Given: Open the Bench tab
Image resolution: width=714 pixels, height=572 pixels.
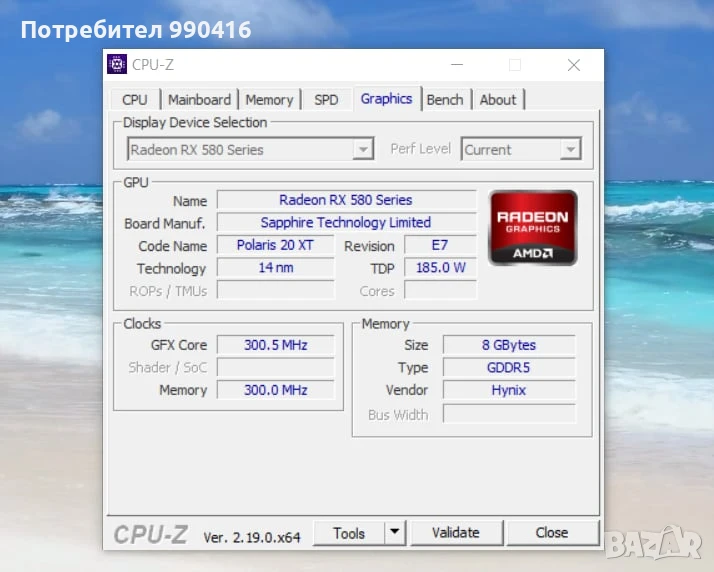Looking at the screenshot, I should (445, 99).
